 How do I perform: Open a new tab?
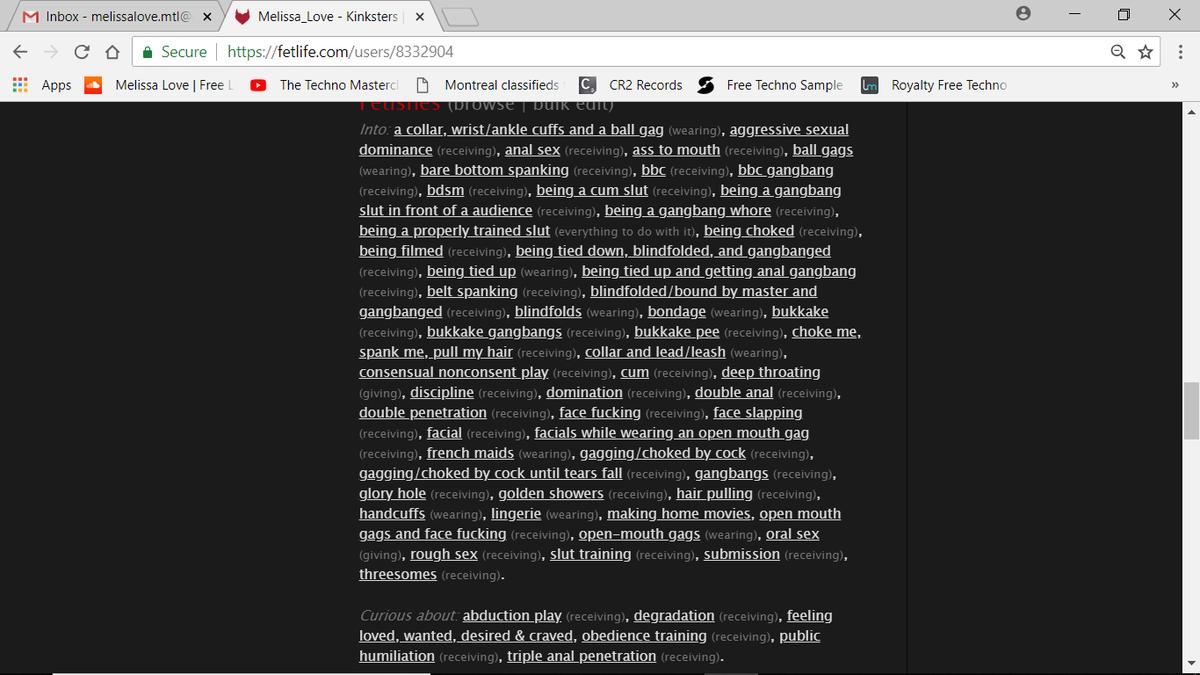[456, 17]
